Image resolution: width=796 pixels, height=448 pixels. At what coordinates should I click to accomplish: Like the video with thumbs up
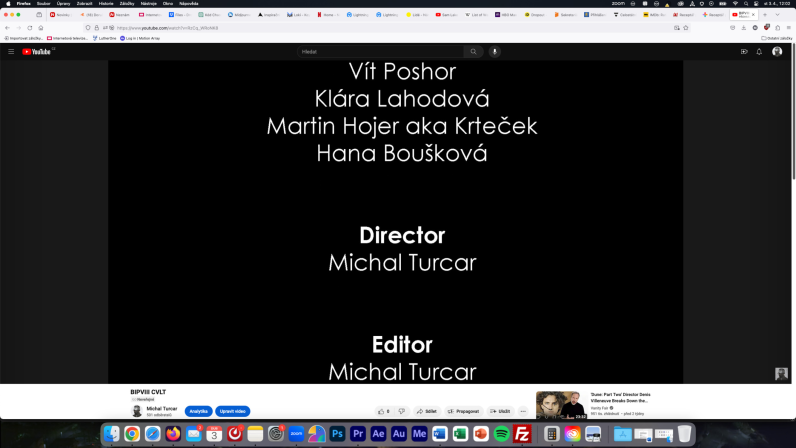tap(384, 411)
